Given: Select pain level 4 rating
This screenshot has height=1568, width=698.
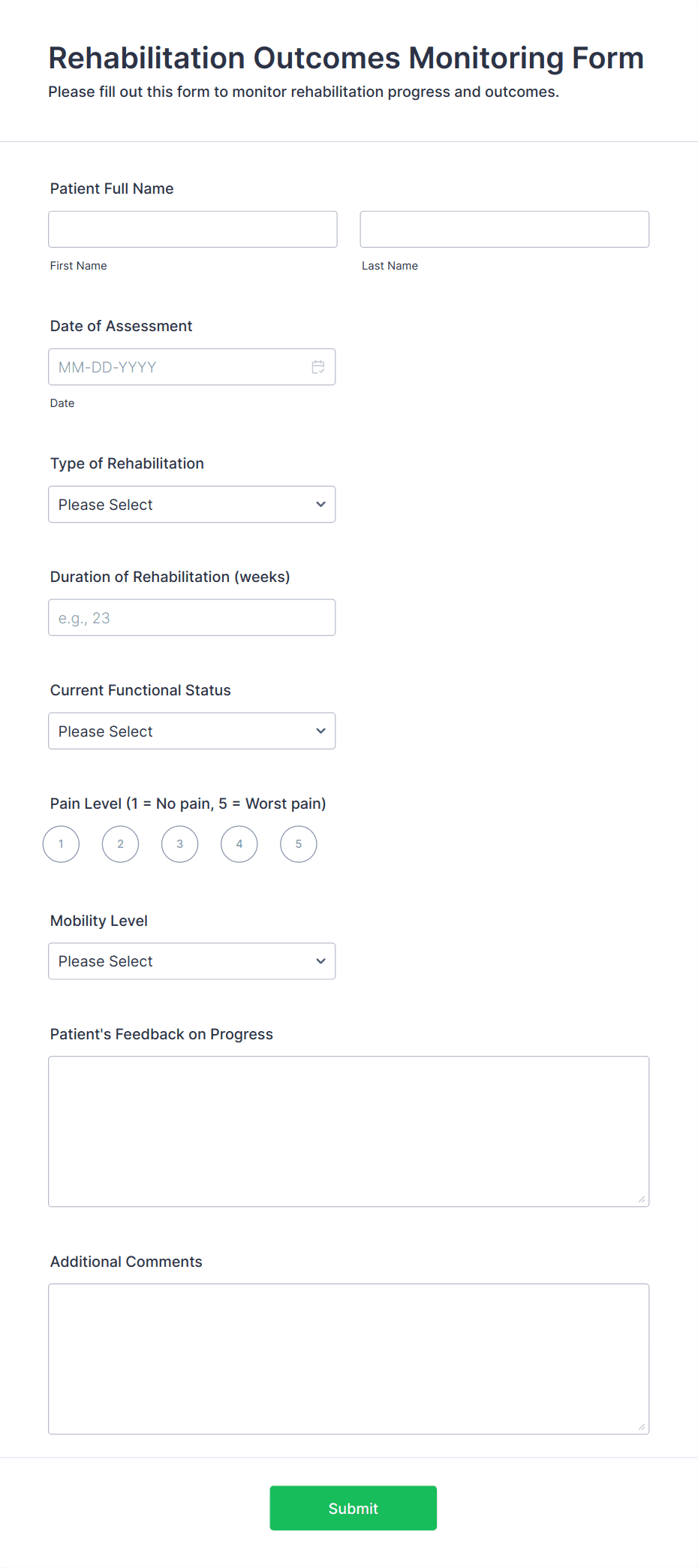Looking at the screenshot, I should tap(239, 844).
